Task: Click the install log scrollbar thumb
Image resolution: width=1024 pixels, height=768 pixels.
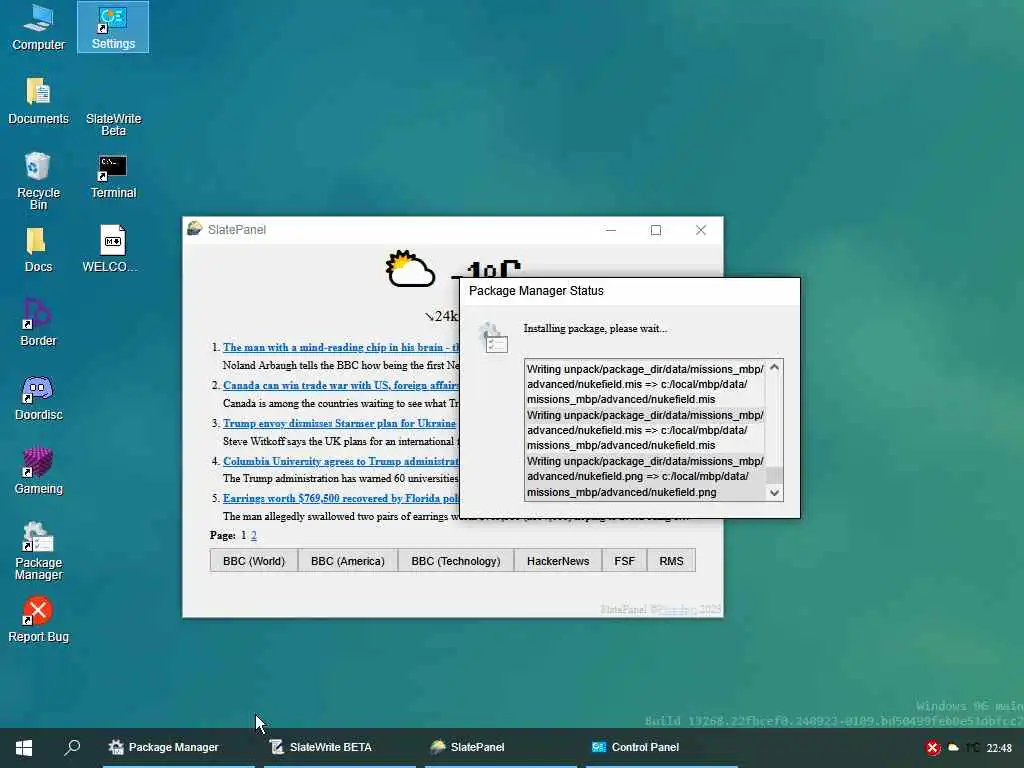Action: (x=775, y=475)
